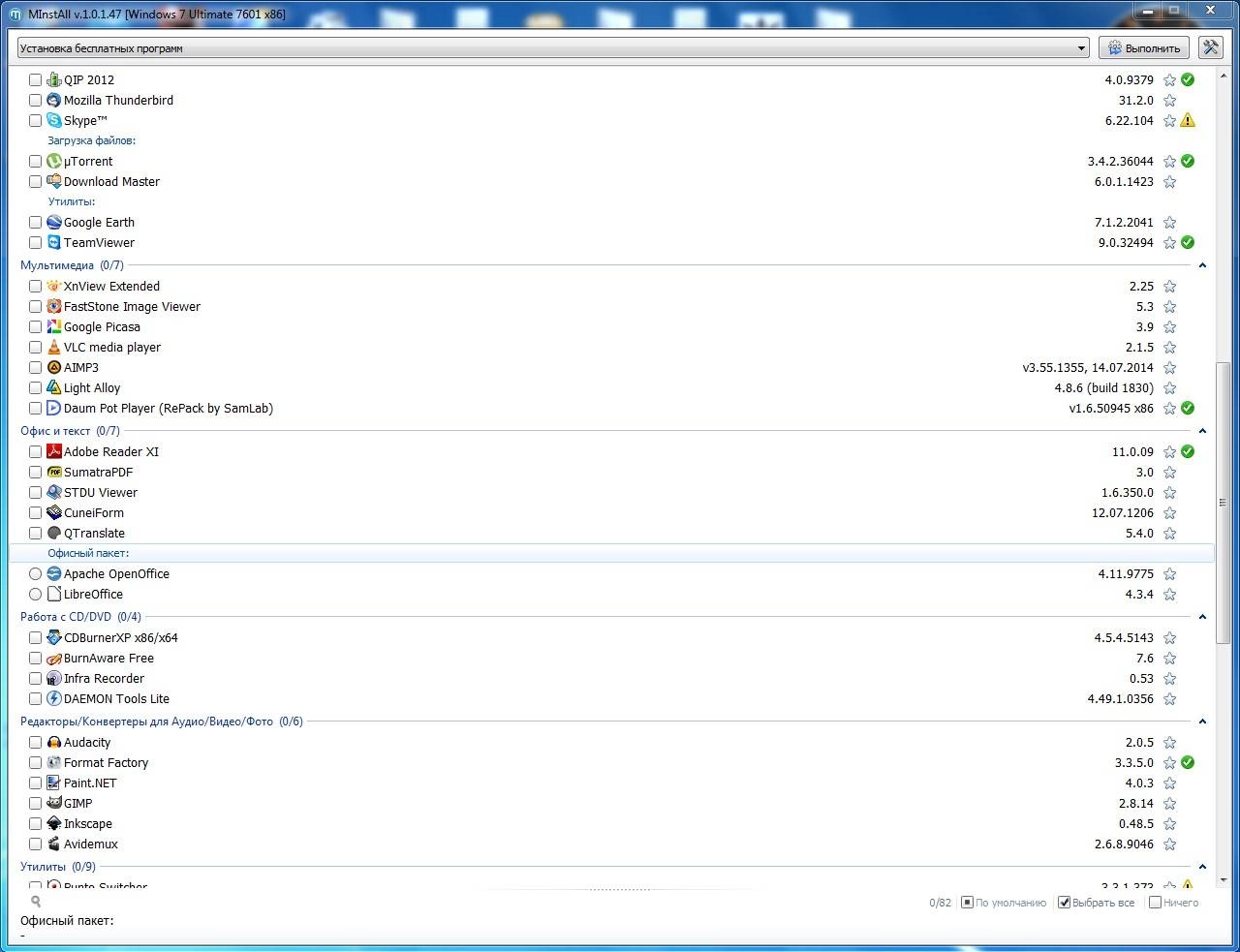This screenshot has height=952, width=1240.
Task: Click the AIMP3 icon
Action: click(x=54, y=367)
